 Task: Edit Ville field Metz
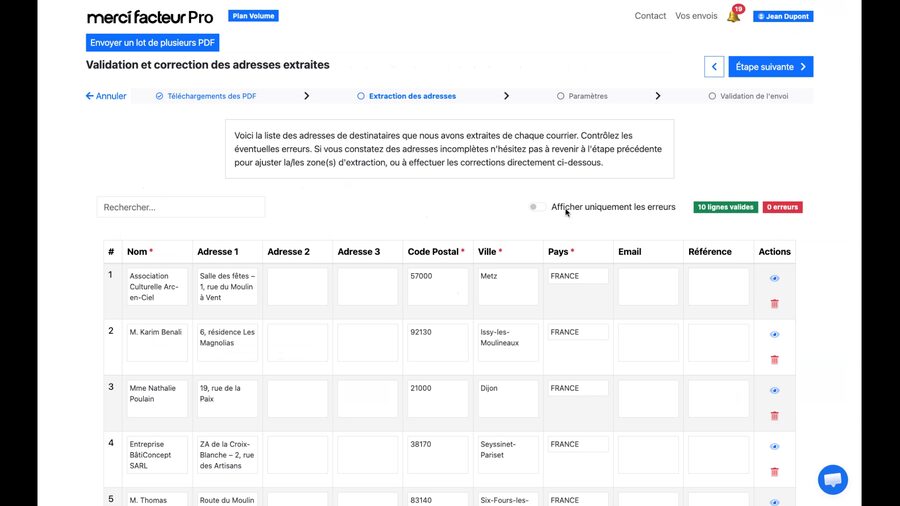508,286
